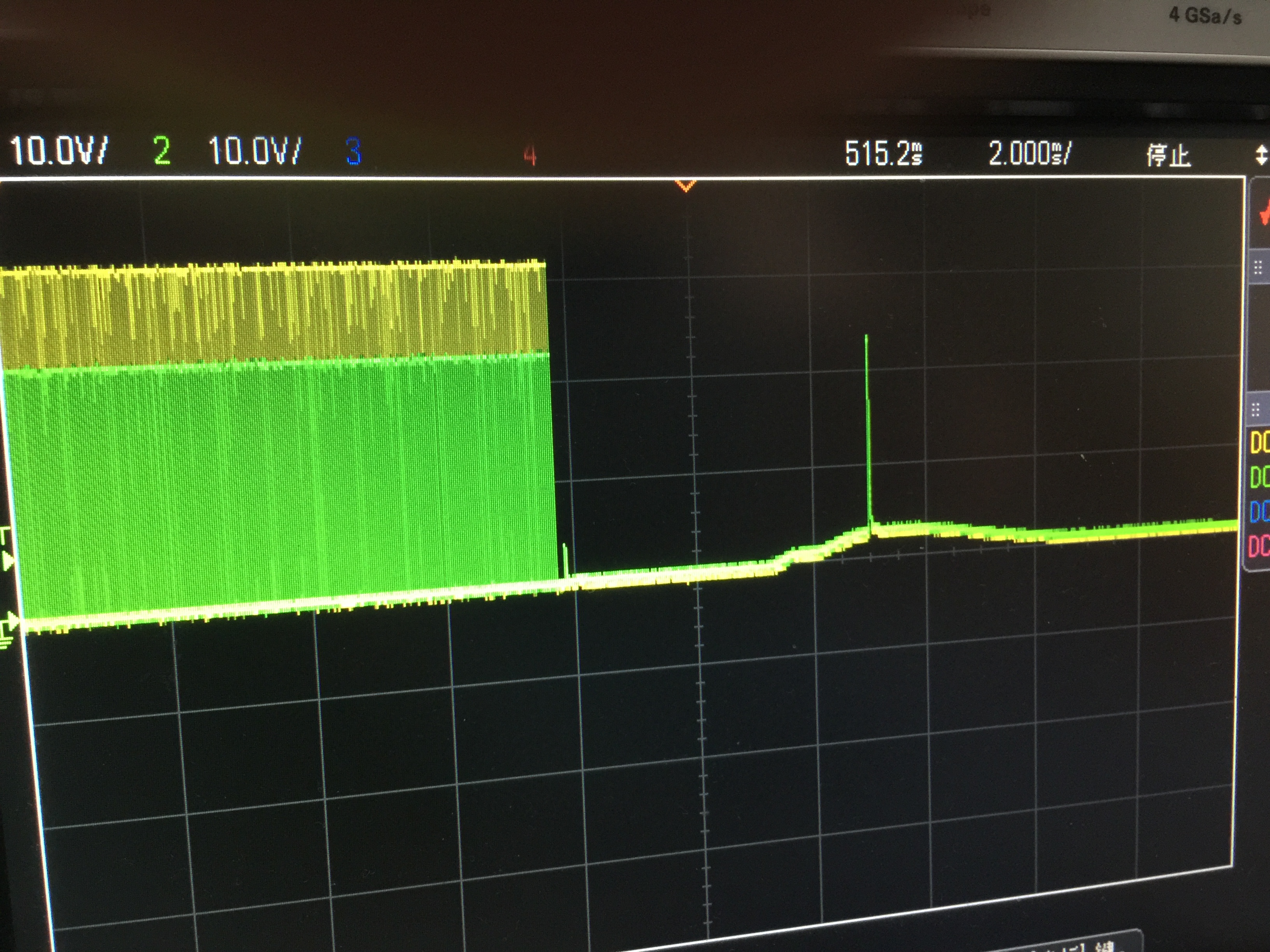1270x952 pixels.
Task: Click the 停止 run status indicator
Action: click(1168, 155)
